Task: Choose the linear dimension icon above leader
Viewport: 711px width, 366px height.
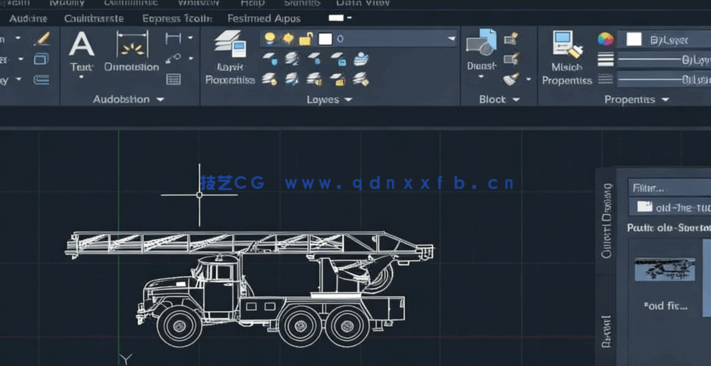Action: point(173,38)
